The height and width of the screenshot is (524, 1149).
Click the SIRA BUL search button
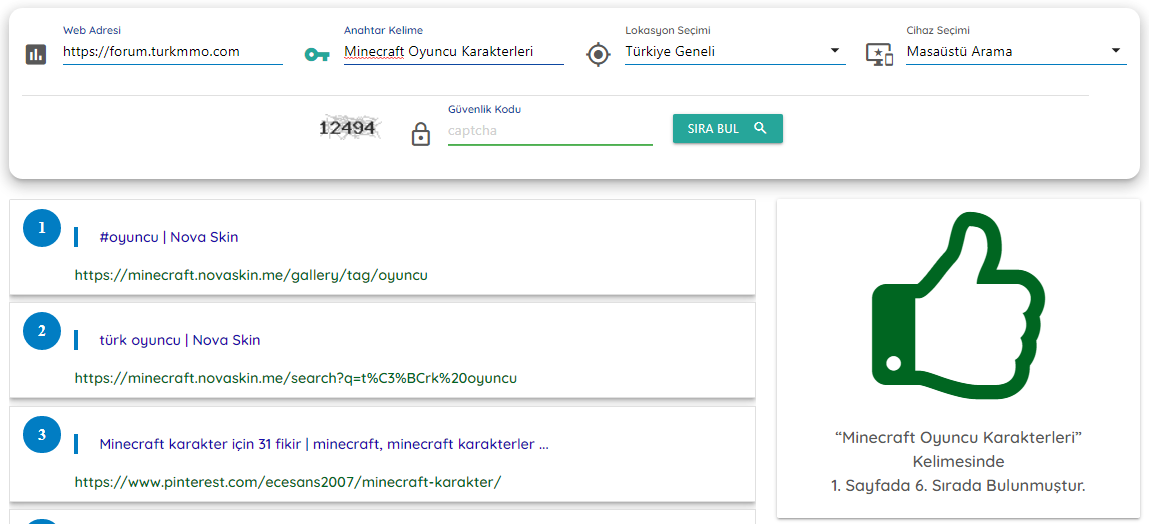728,128
